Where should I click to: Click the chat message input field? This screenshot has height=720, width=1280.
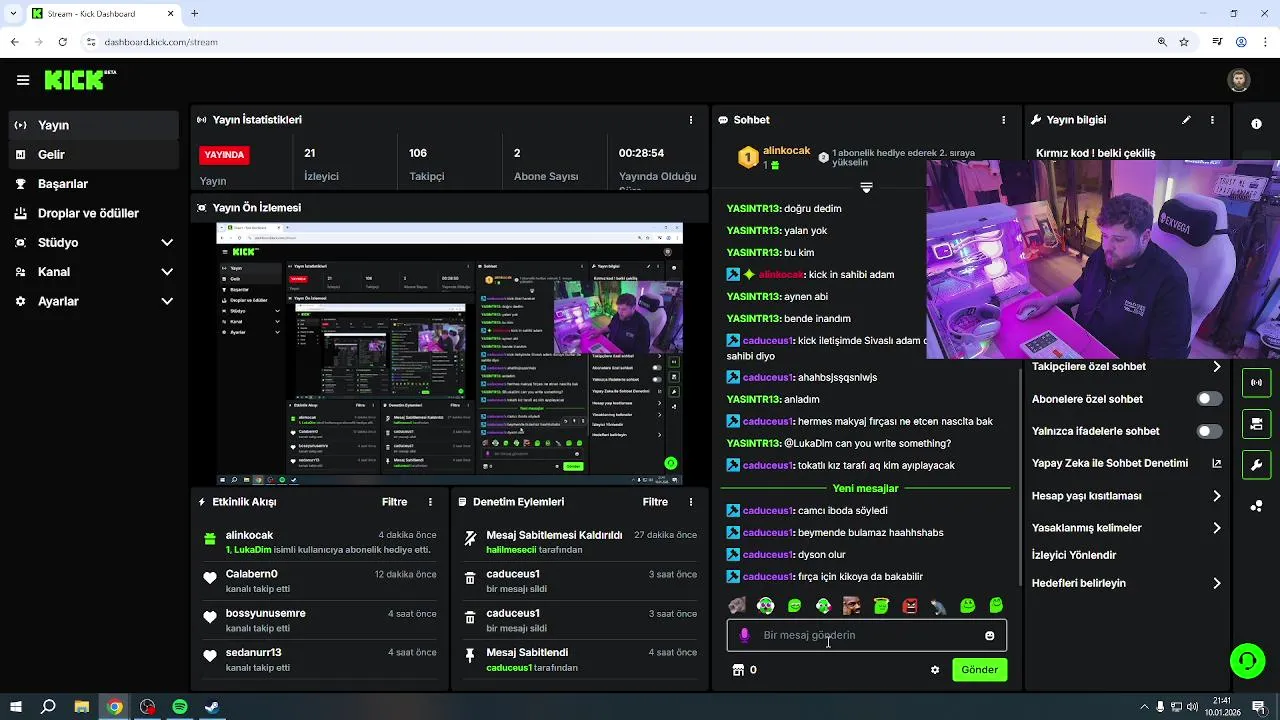[x=866, y=635]
